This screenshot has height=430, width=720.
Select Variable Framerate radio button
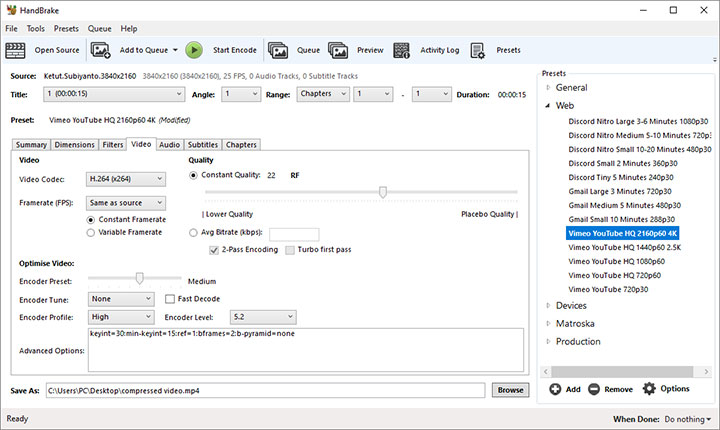pyautogui.click(x=92, y=232)
